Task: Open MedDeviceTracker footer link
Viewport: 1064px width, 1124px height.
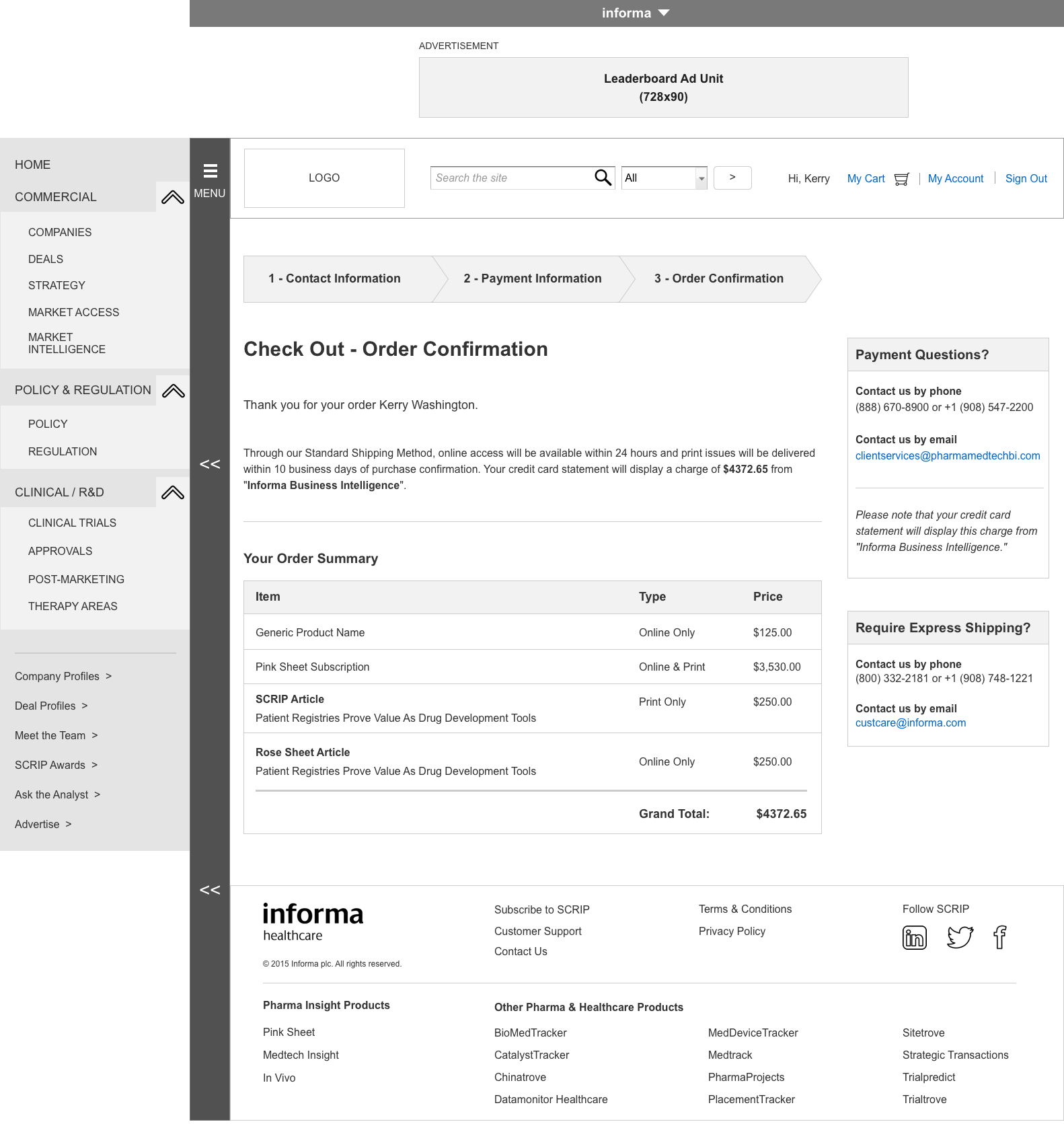Action: pyautogui.click(x=753, y=1033)
